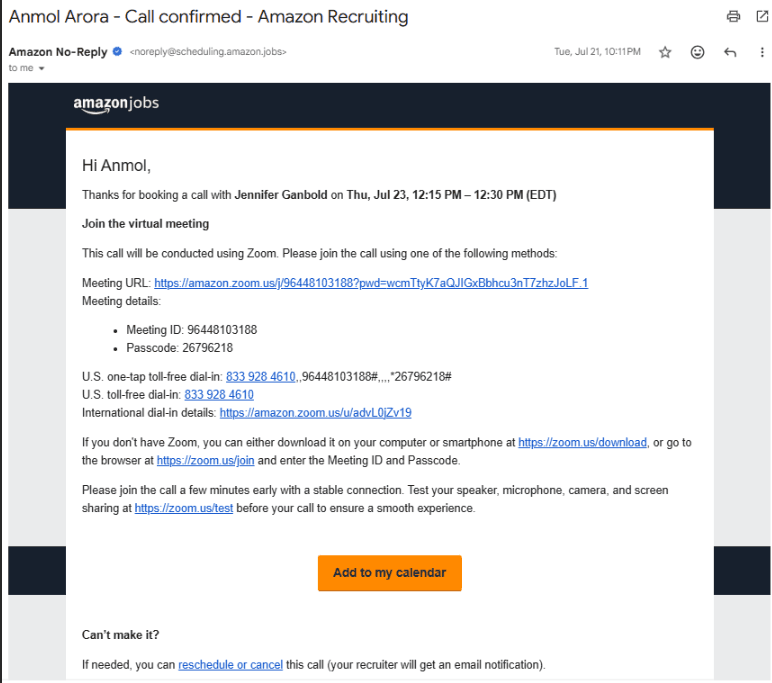The width and height of the screenshot is (772, 683).
Task: Click the Add to my calendar button
Action: 389,573
